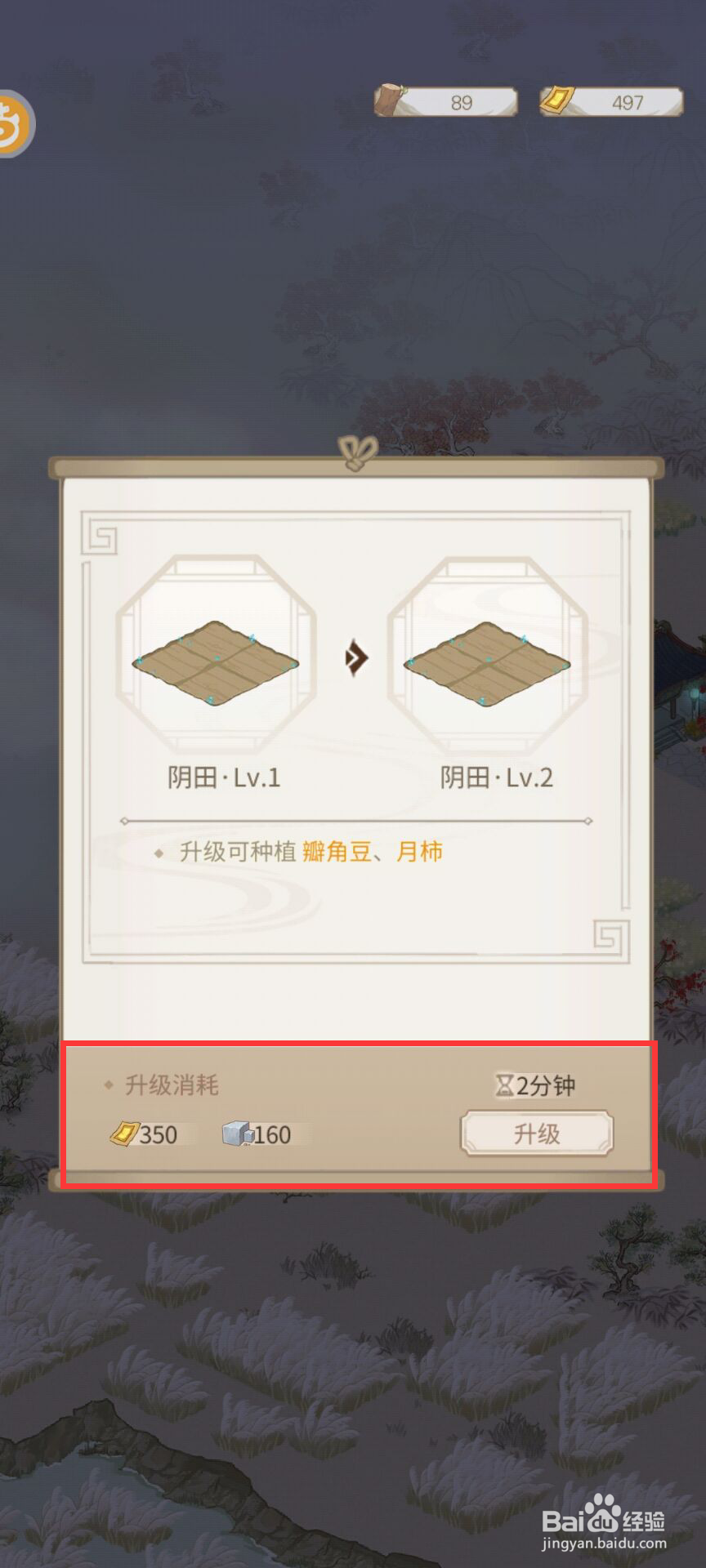
Task: Select the ticket balance showing 497
Action: (x=628, y=103)
